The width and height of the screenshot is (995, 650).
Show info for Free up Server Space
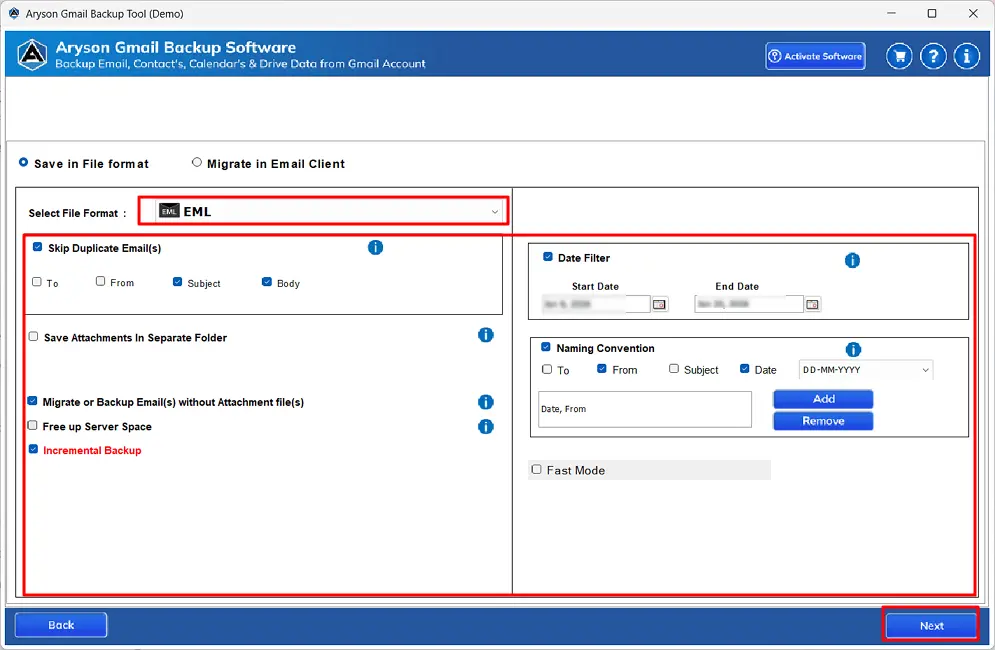coord(485,427)
